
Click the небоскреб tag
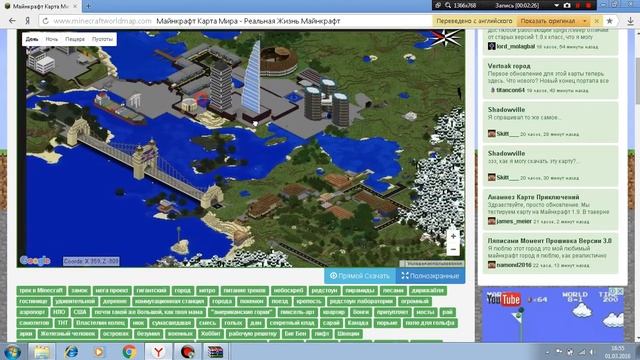289,290
